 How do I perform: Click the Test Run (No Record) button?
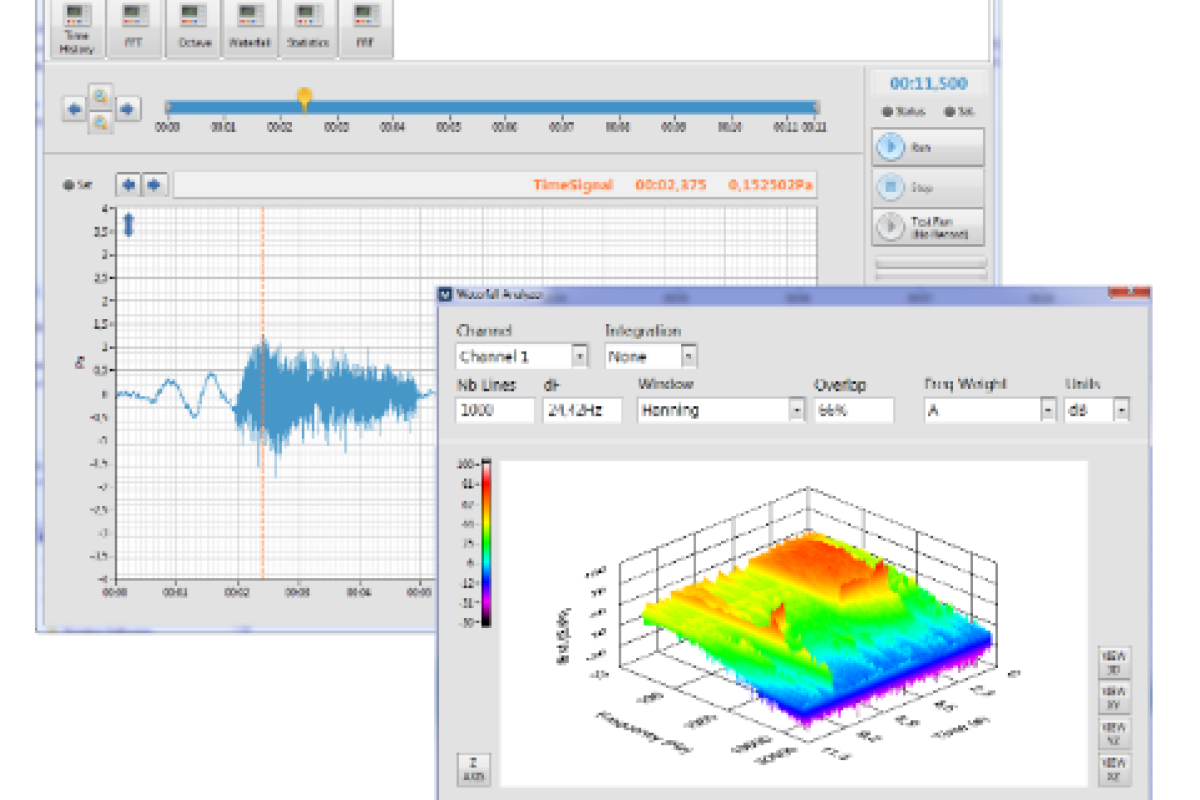[928, 227]
